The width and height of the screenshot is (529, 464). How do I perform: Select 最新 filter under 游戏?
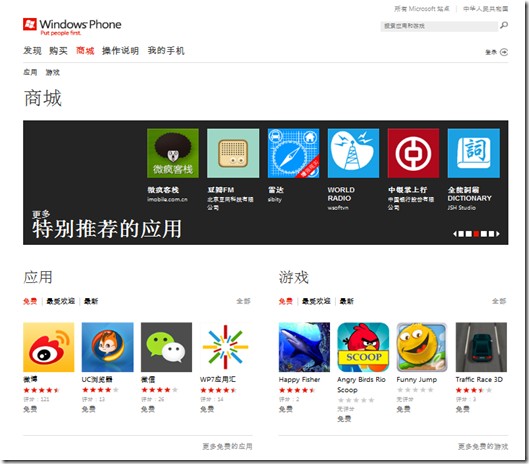click(x=346, y=301)
